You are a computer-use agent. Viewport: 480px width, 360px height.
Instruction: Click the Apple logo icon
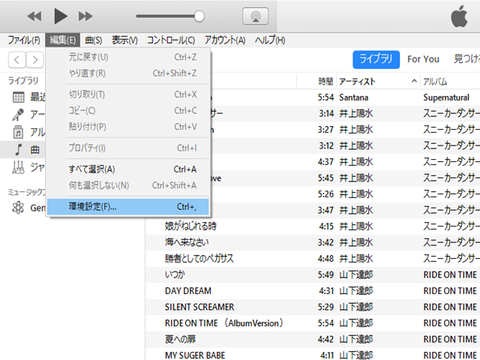pos(459,17)
